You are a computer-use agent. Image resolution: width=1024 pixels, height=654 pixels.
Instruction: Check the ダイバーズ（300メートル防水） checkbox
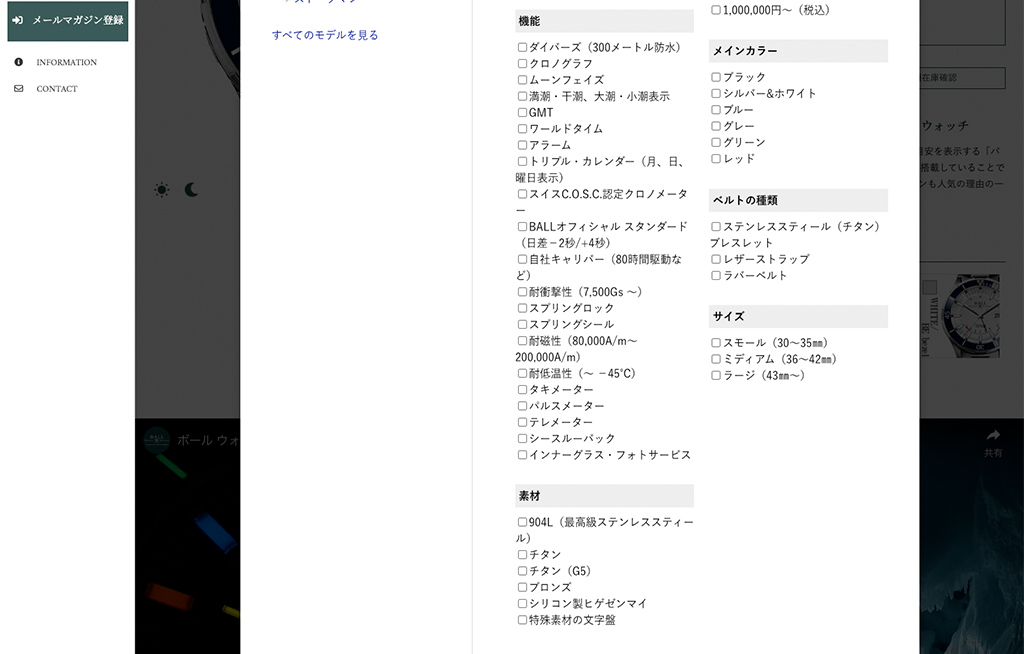(x=522, y=47)
